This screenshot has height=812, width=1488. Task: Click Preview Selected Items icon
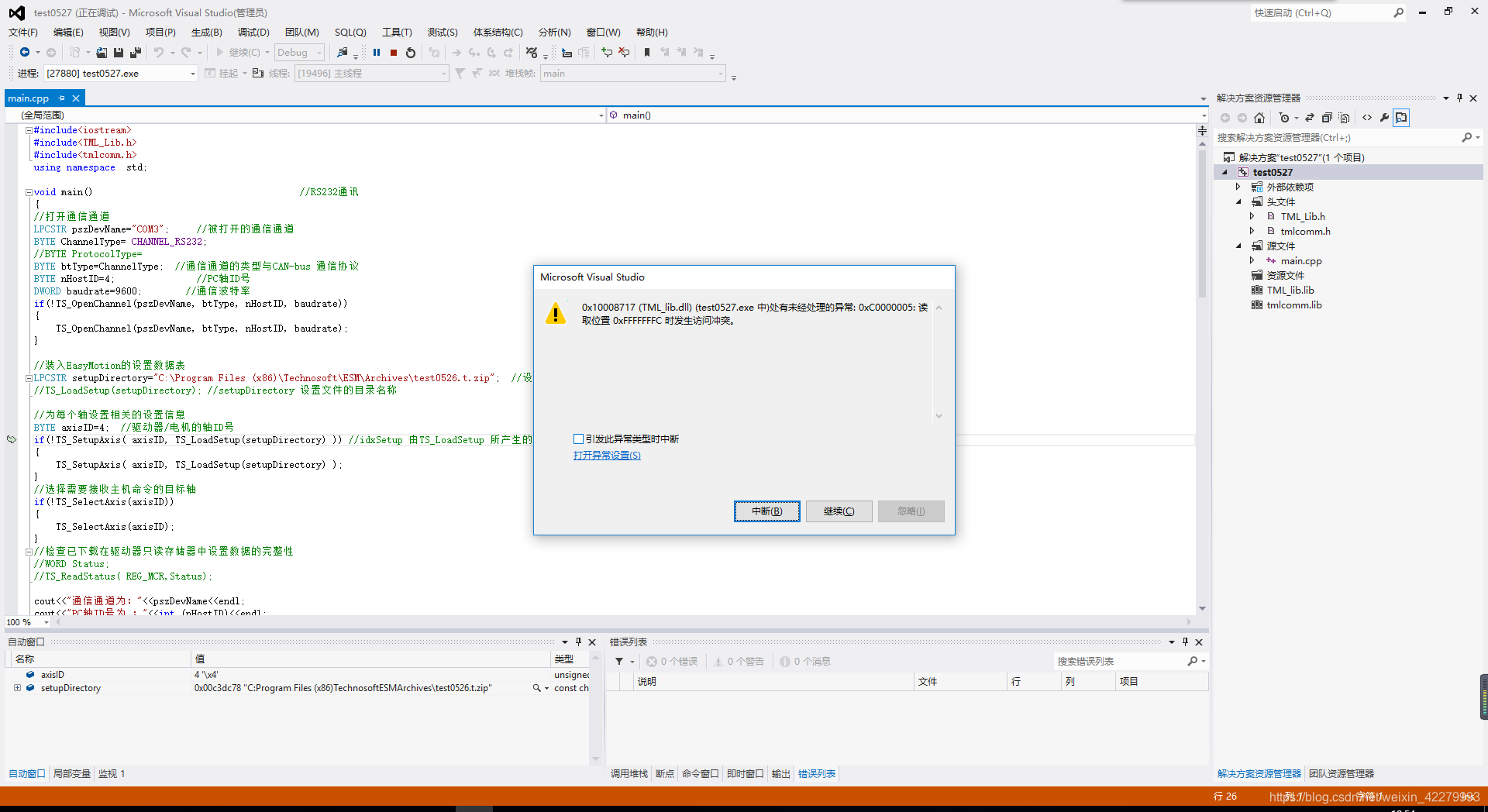click(x=1401, y=118)
